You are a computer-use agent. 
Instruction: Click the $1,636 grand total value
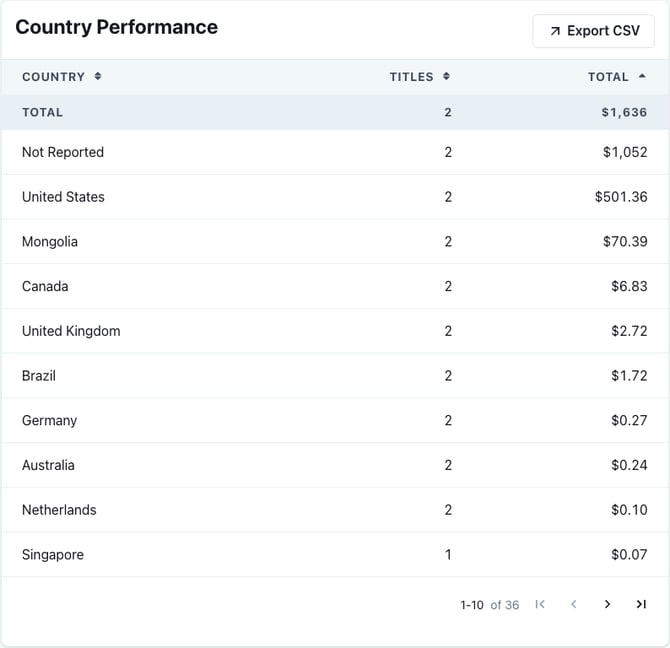coord(624,112)
